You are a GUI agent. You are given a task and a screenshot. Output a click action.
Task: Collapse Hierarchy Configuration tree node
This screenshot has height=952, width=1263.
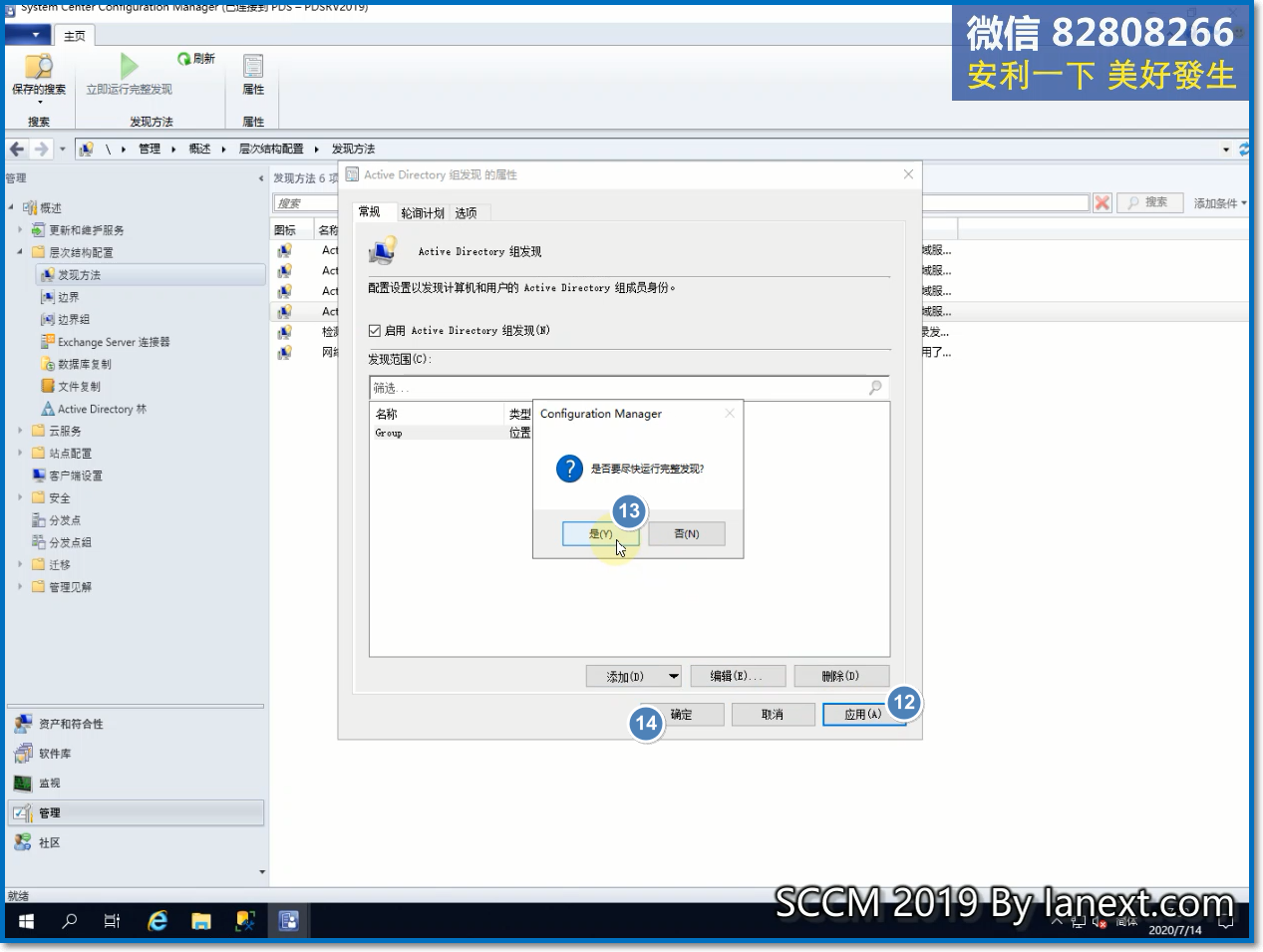pyautogui.click(x=20, y=252)
